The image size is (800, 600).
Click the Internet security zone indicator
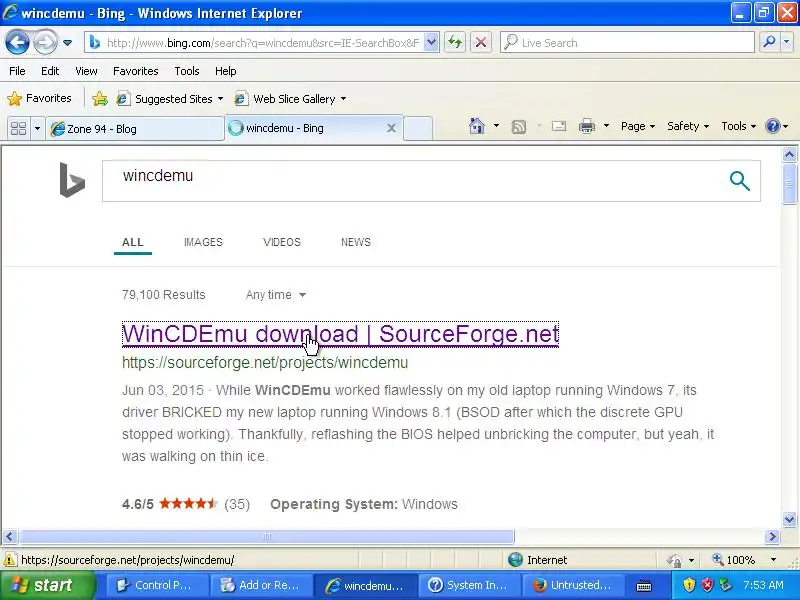(538, 560)
